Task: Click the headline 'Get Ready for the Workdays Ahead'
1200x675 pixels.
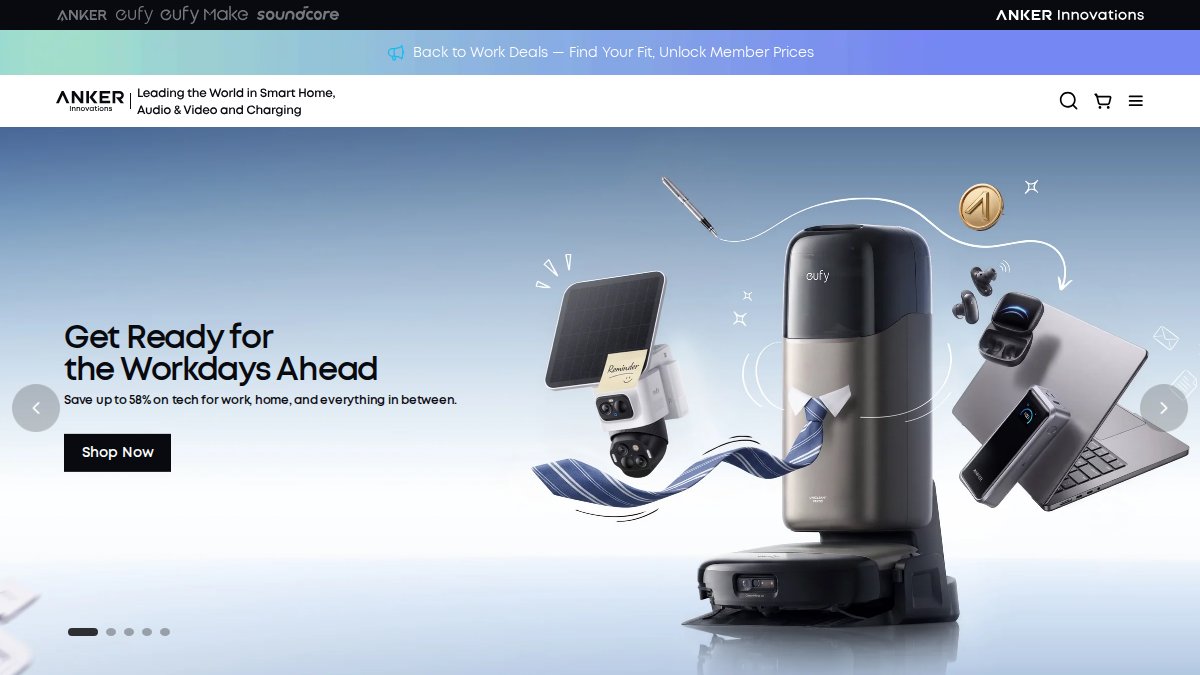Action: coord(220,352)
